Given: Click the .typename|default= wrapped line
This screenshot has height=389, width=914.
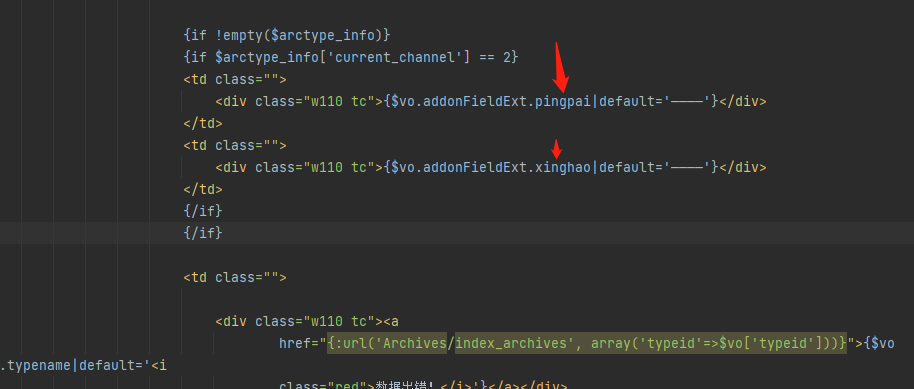Looking at the screenshot, I should tap(83, 366).
